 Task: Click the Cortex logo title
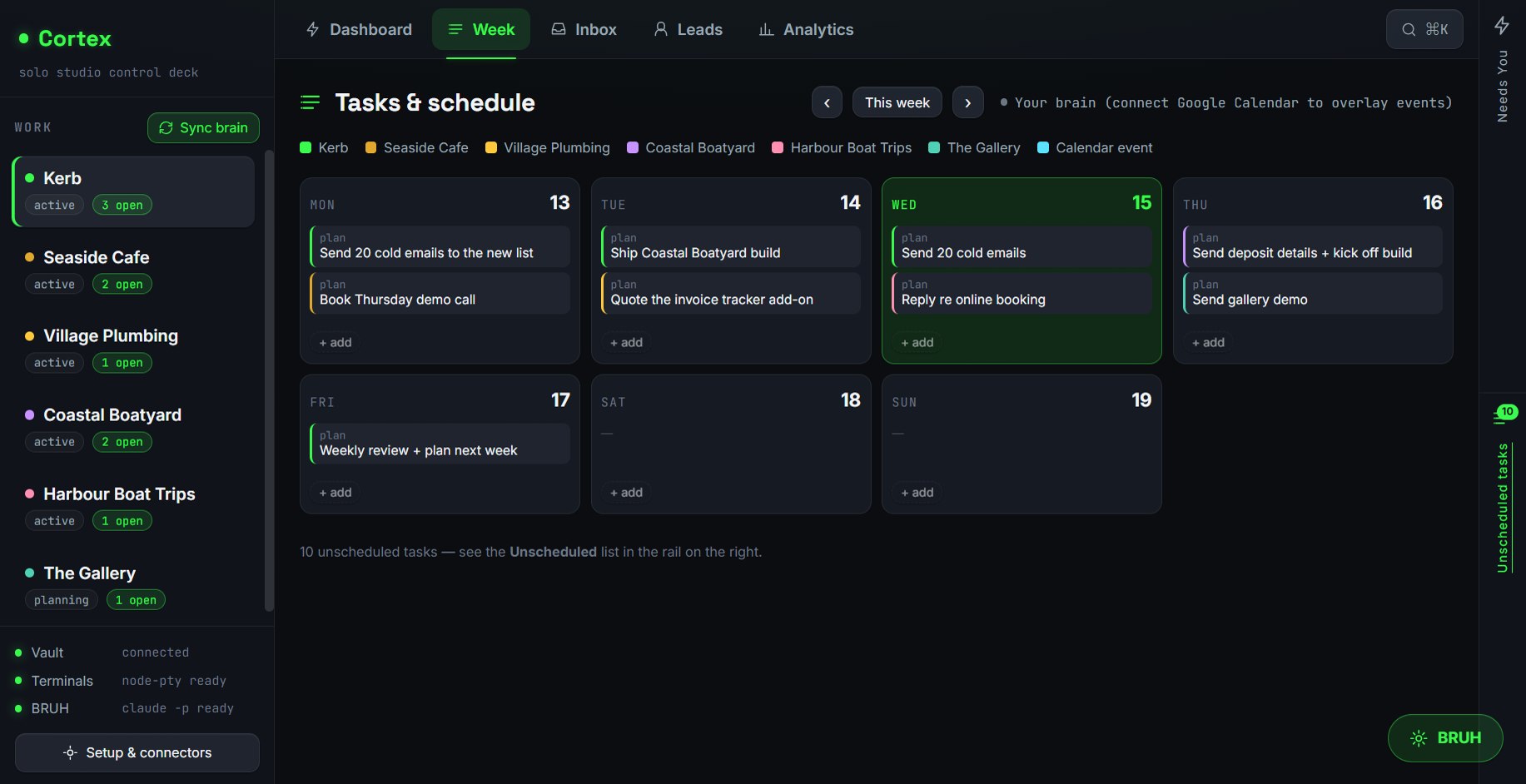coord(75,38)
